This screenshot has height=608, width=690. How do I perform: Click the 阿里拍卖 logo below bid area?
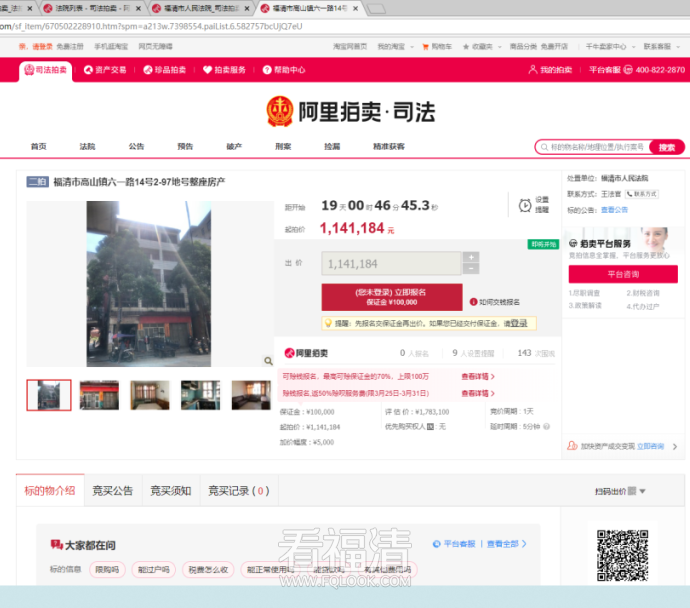(306, 353)
